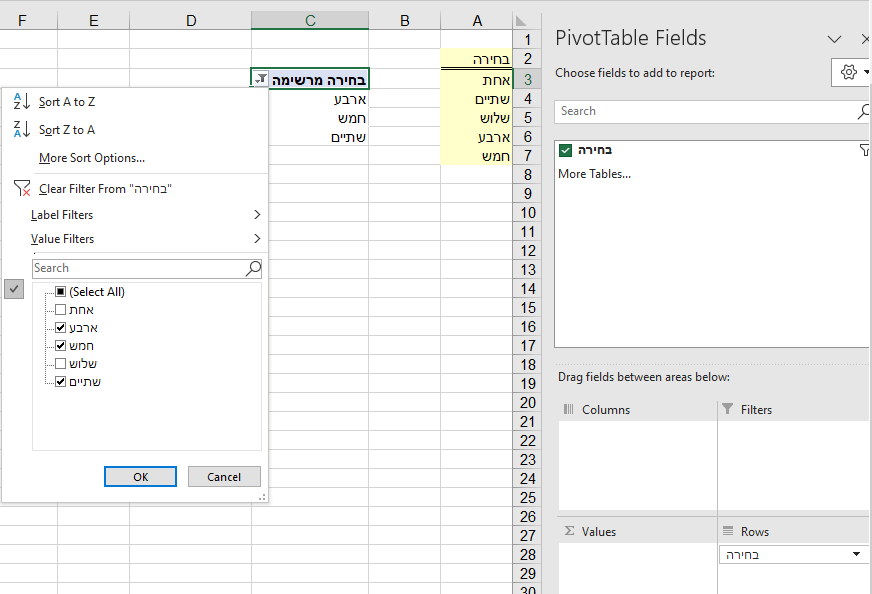The width and height of the screenshot is (872, 594).
Task: Click the resize grip of the filter menu
Action: pyautogui.click(x=261, y=497)
